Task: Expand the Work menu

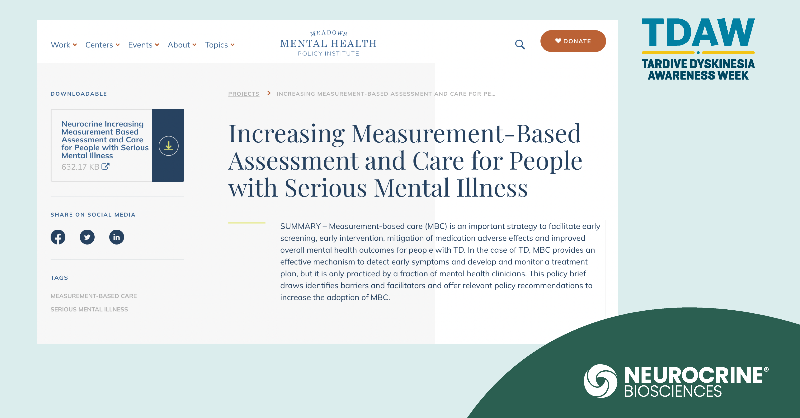Action: pyautogui.click(x=64, y=45)
